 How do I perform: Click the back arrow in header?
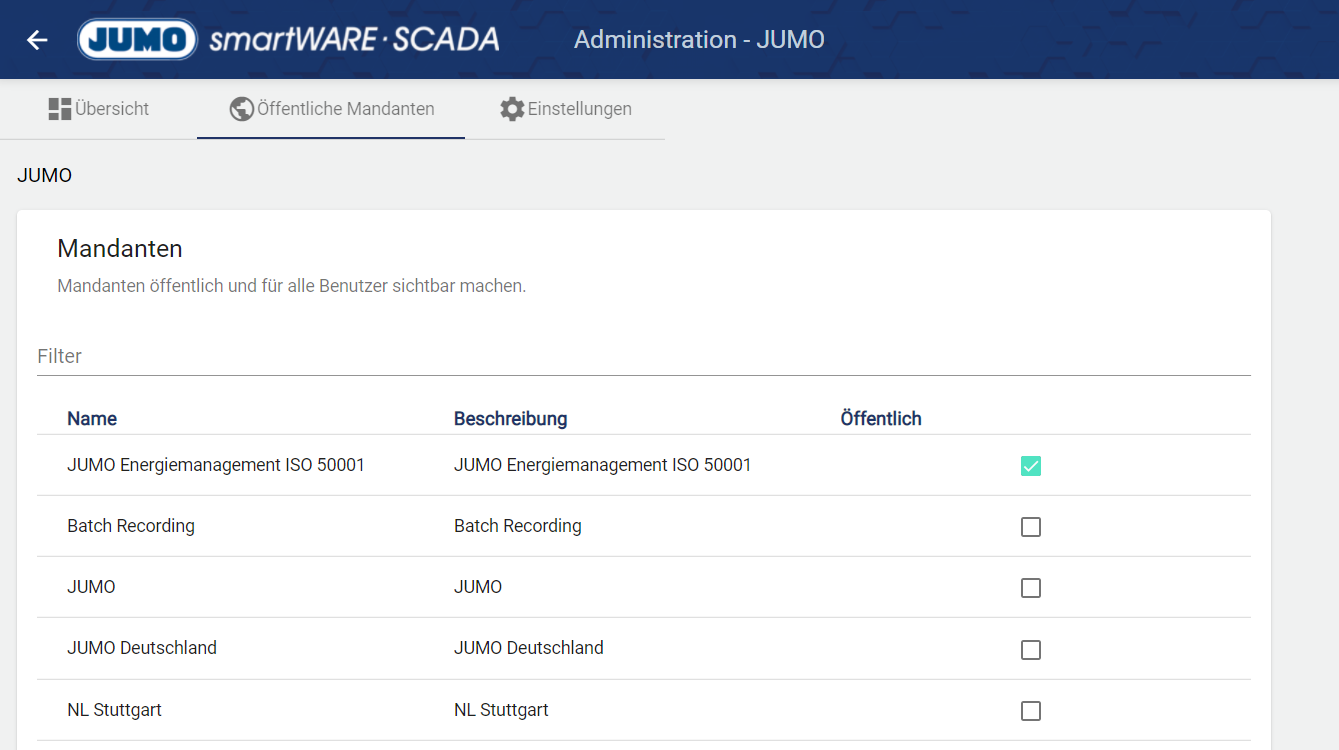tap(37, 40)
